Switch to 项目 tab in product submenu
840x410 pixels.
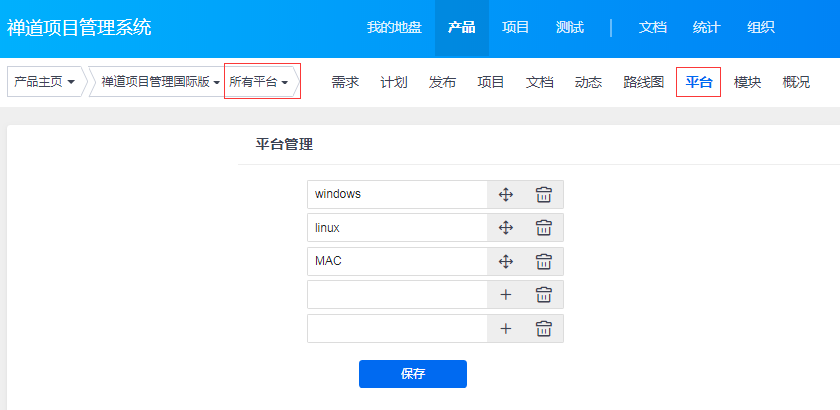point(491,82)
